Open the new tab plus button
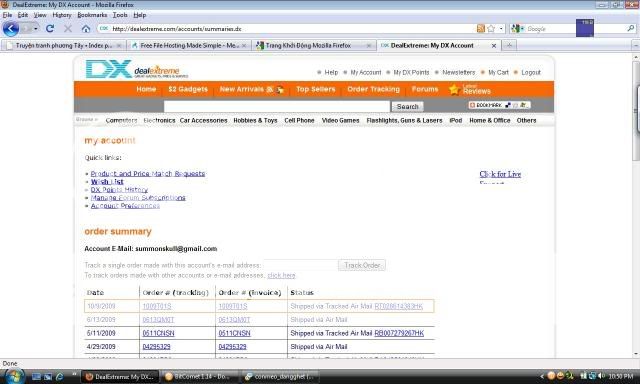This screenshot has height=384, width=640. pos(509,45)
